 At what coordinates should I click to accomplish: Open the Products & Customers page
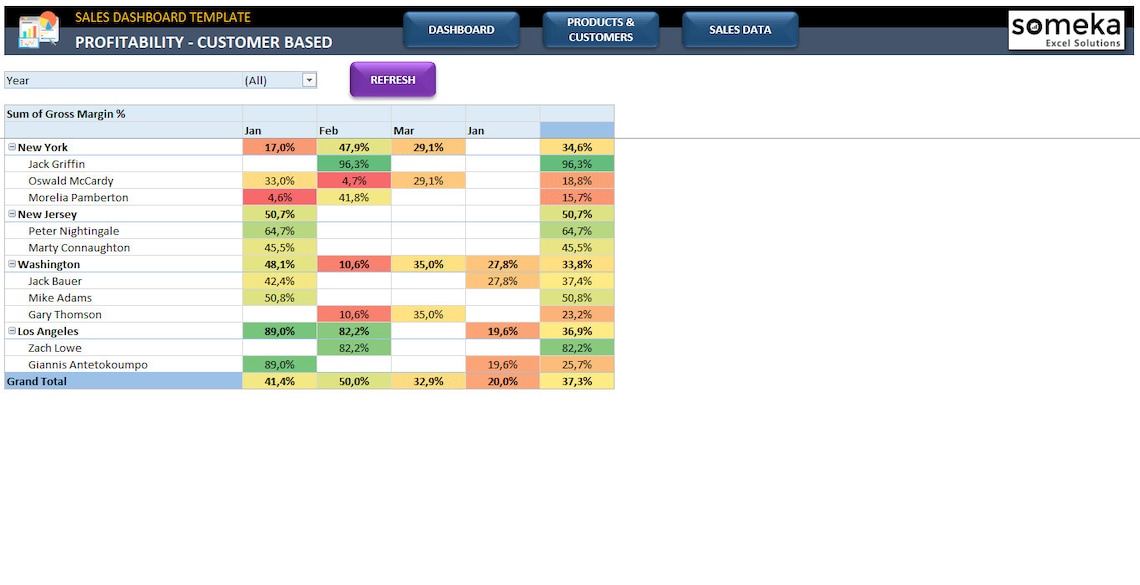pos(600,29)
